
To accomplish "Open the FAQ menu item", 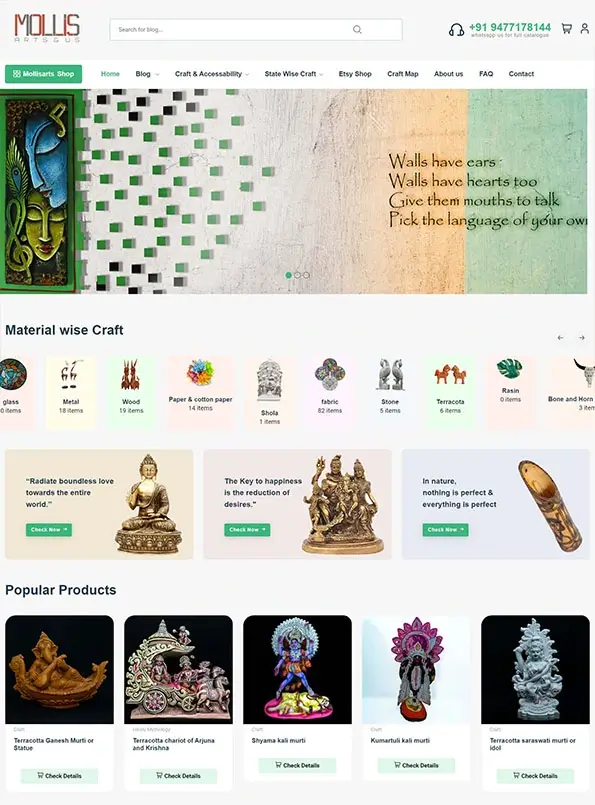I will click(x=486, y=74).
